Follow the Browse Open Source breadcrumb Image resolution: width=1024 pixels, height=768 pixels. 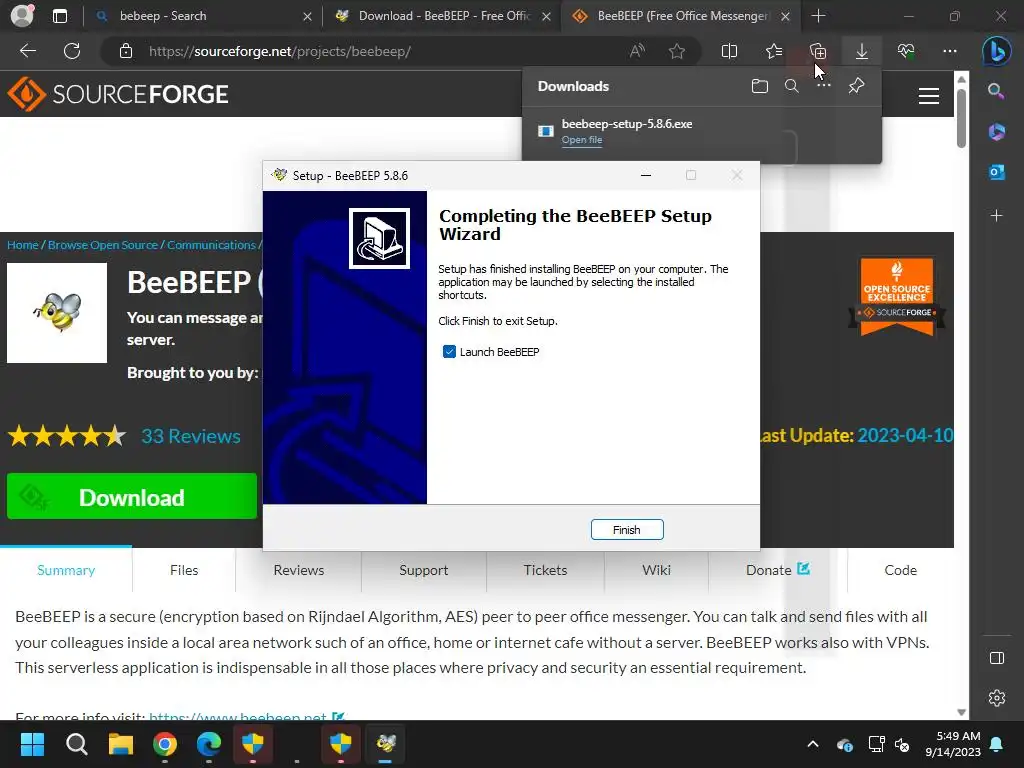(103, 245)
